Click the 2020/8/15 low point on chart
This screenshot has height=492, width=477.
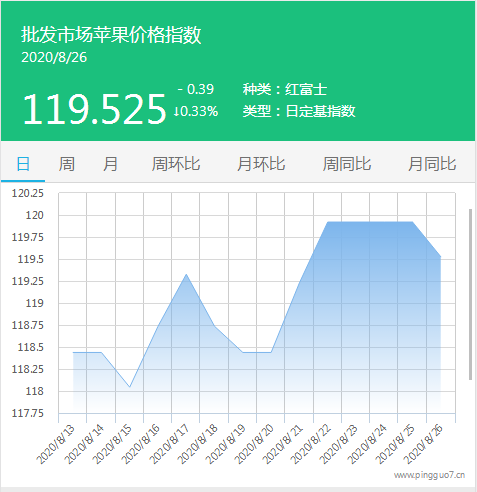130,387
